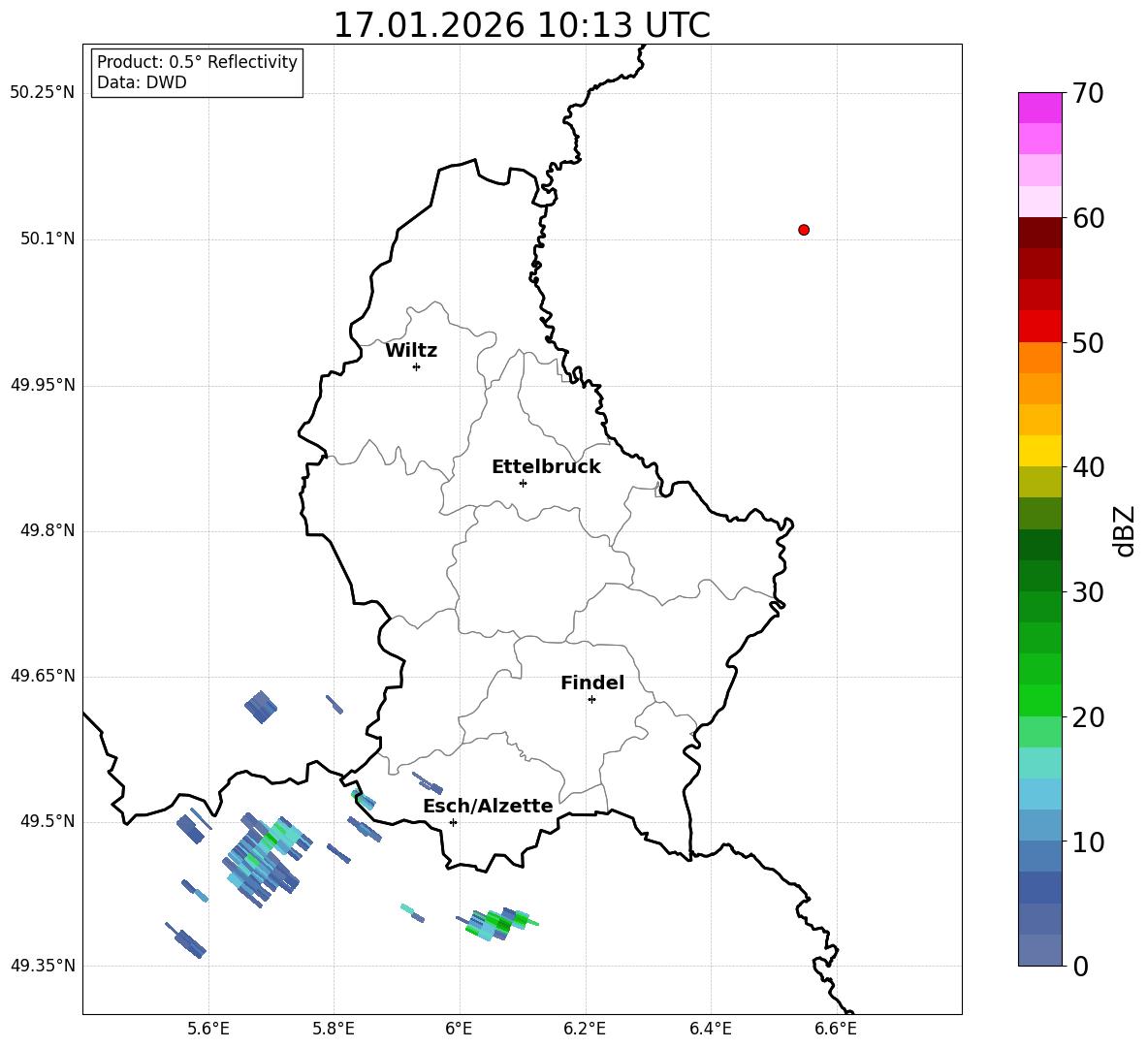Click the 49.8°N latitude label
Viewport: 1148px width, 1048px height.
pos(48,530)
